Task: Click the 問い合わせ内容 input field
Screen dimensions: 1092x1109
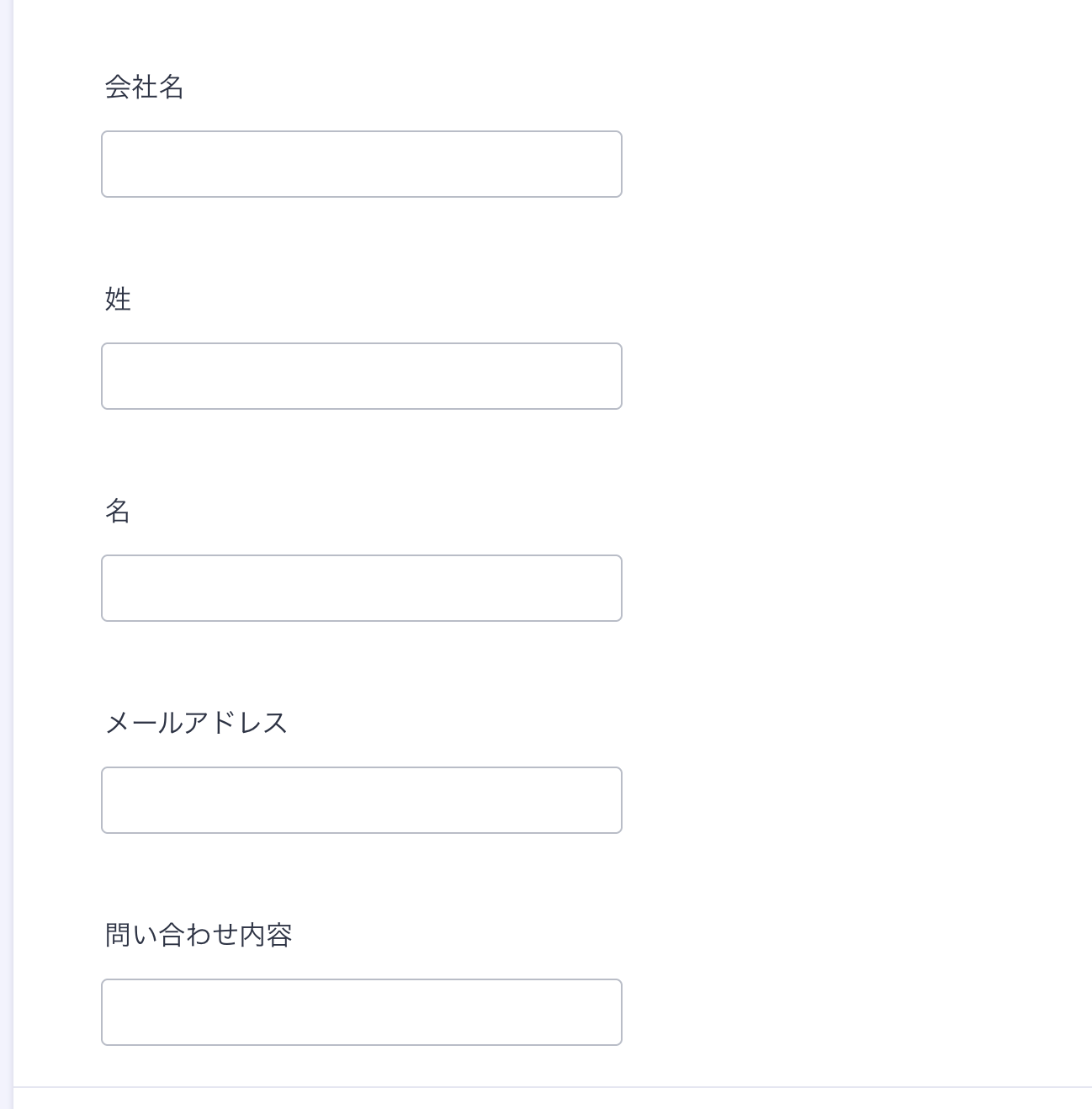Action: (362, 1012)
